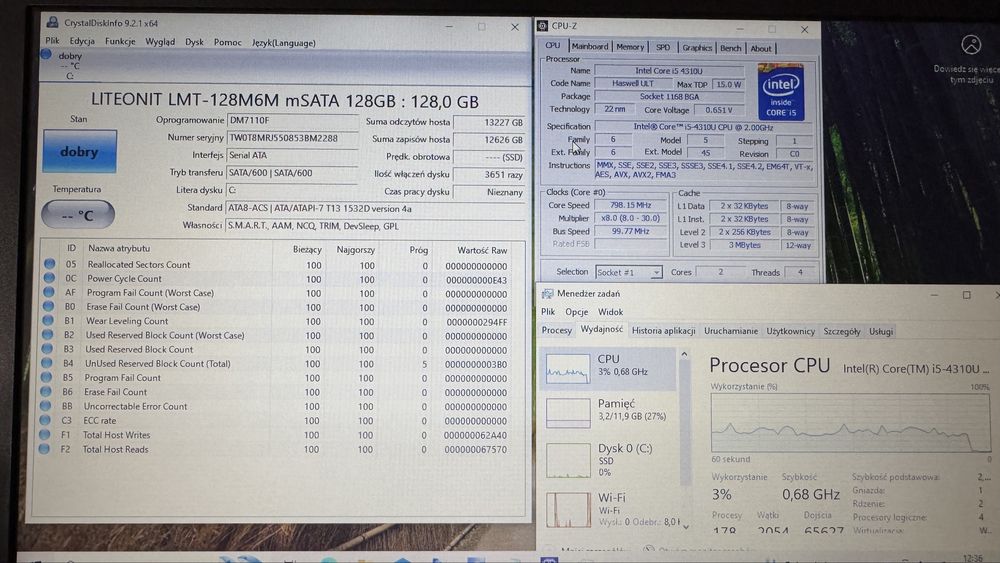Switch to the Wydajność tab in Task Manager

click(601, 329)
